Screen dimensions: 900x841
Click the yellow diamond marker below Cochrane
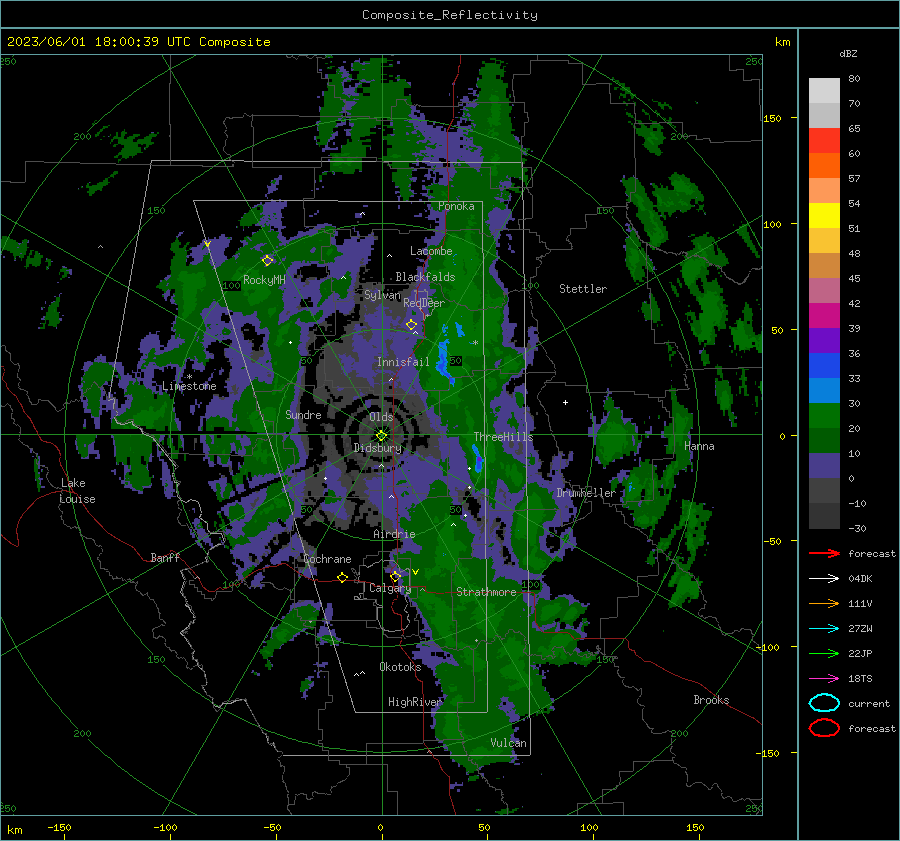(342, 577)
